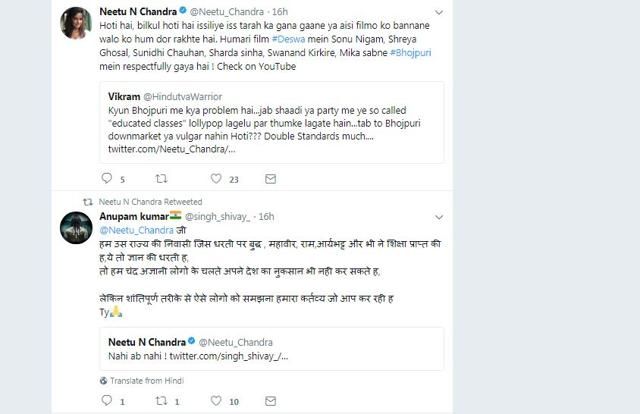Expand options chevron on Neetu's tweet
The height and width of the screenshot is (414, 640).
point(439,13)
